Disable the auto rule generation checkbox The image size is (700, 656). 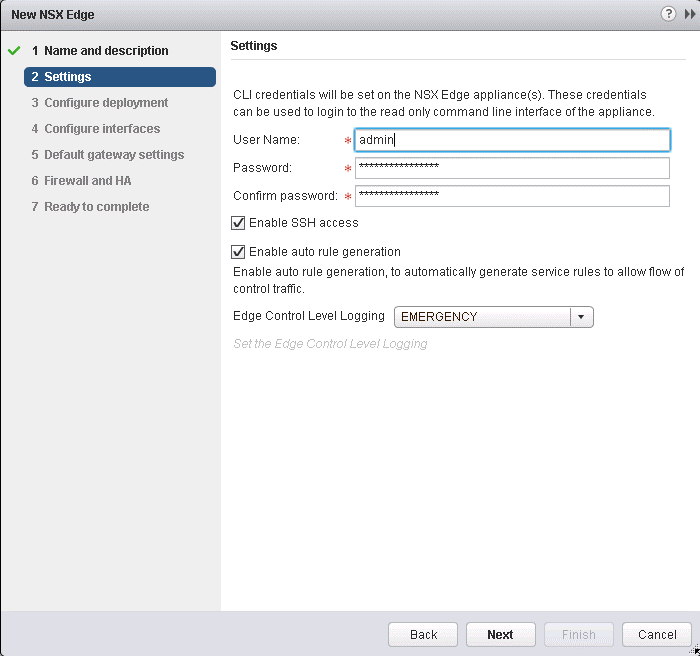coord(238,252)
